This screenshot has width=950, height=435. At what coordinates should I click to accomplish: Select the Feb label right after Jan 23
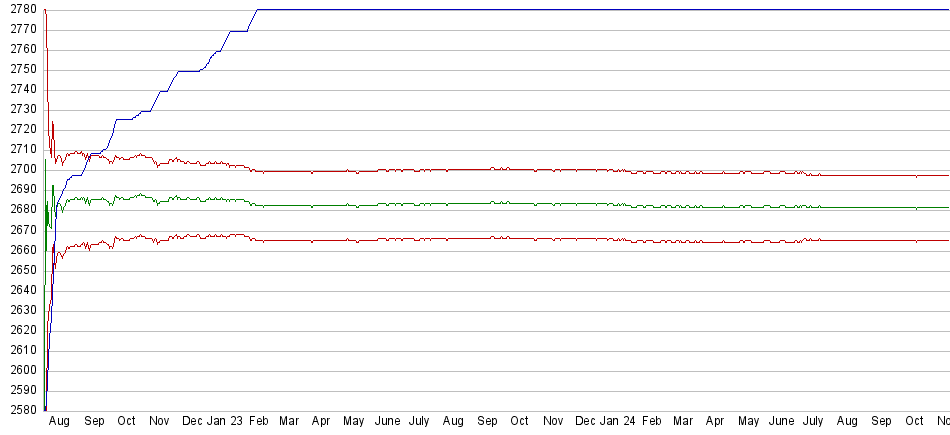[259, 422]
